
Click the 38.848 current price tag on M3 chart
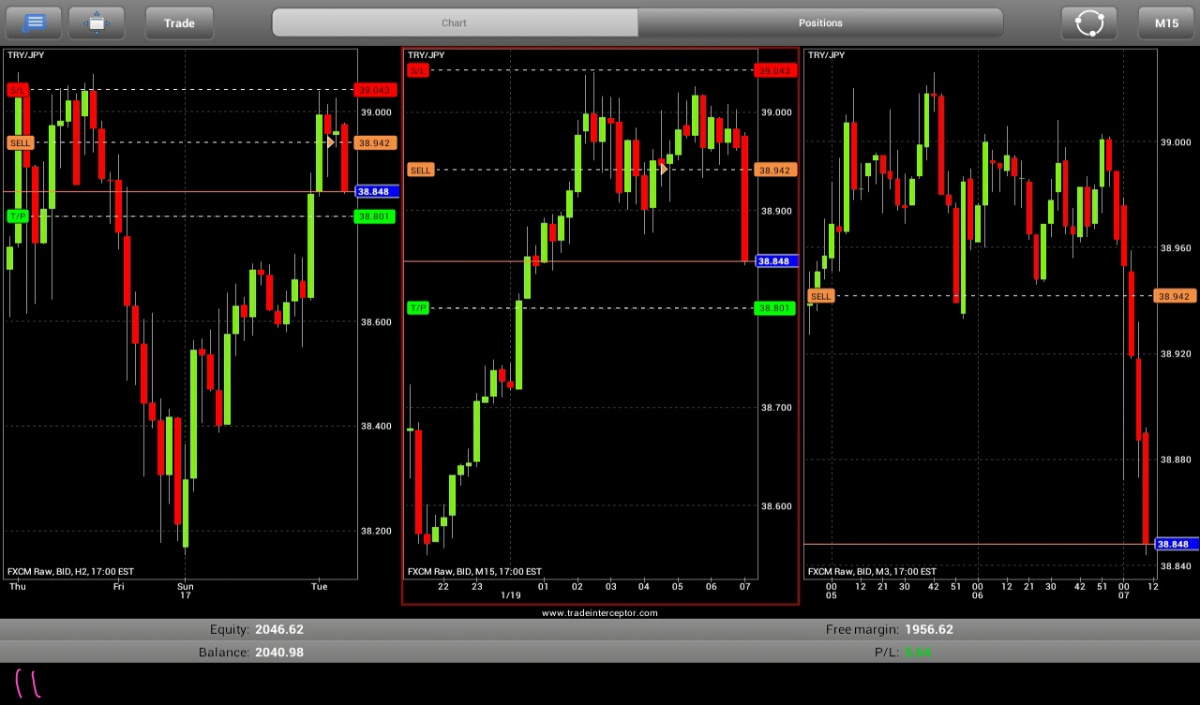coord(1177,544)
